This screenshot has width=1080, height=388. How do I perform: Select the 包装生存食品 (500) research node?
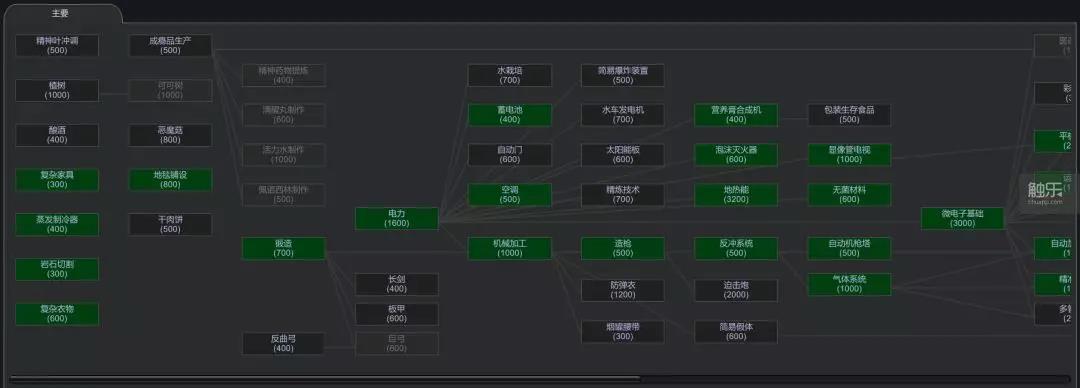click(849, 114)
